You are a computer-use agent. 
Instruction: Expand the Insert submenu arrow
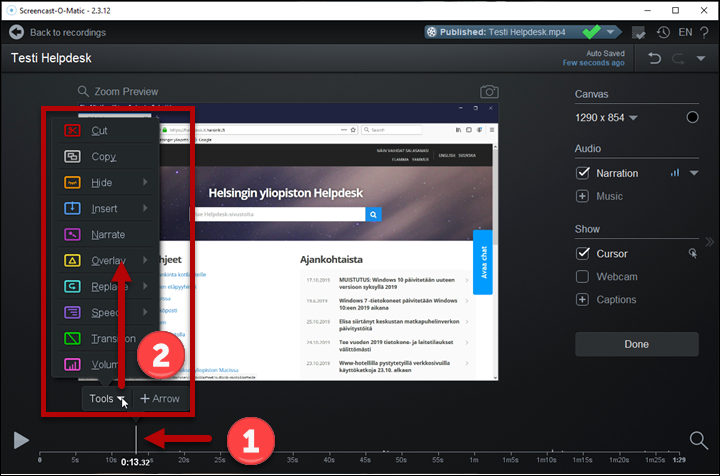[x=145, y=208]
